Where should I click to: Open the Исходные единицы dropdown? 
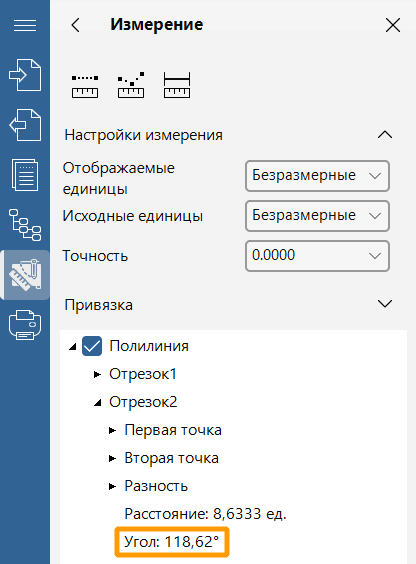(x=317, y=216)
